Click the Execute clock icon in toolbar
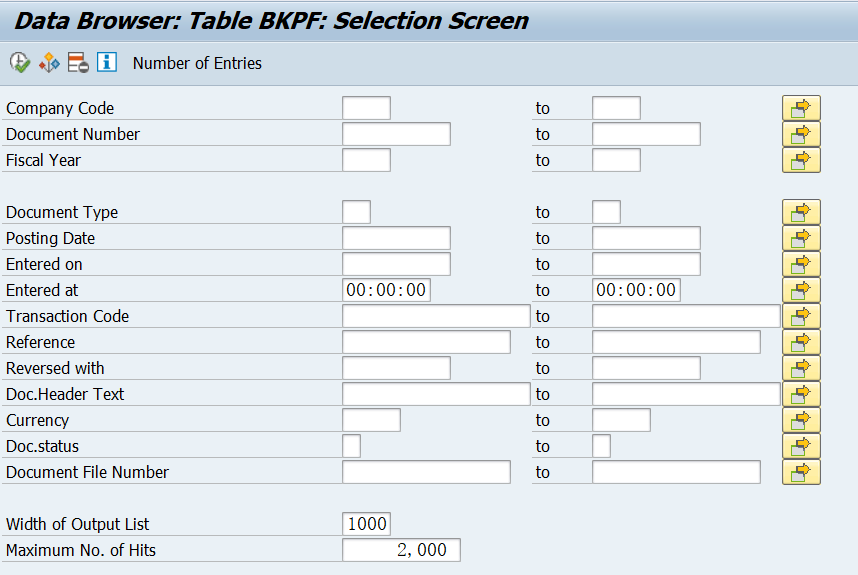 point(20,63)
